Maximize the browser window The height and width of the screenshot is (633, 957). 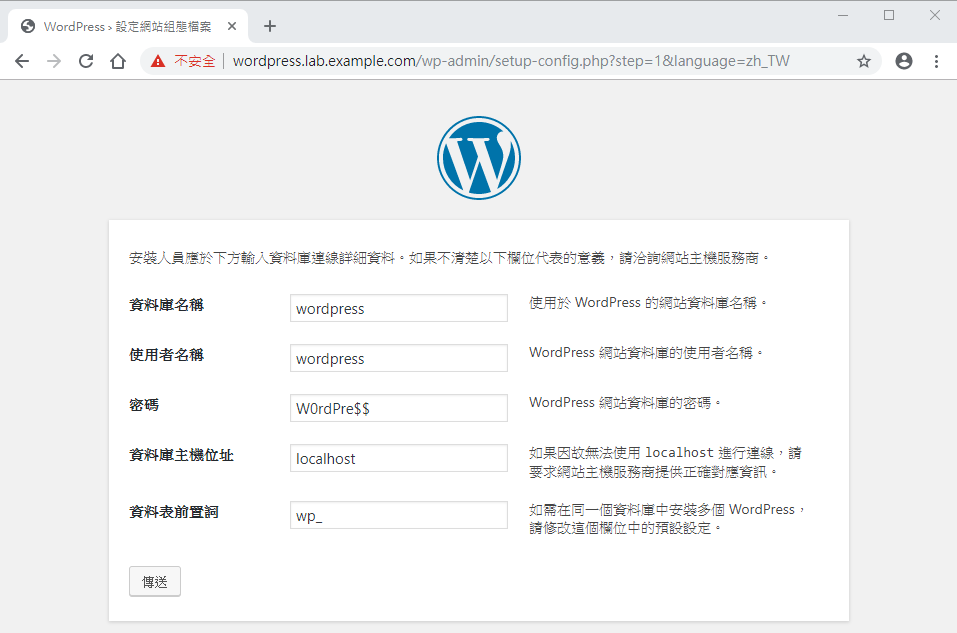[889, 15]
